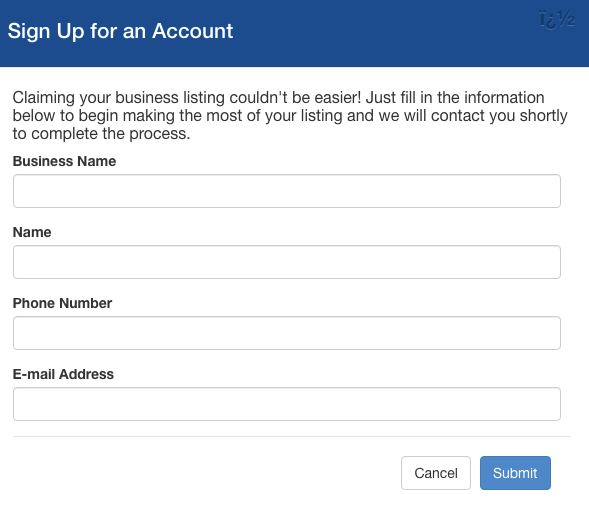Click the divider line above the buttons
Image resolution: width=589 pixels, height=522 pixels.
click(292, 436)
